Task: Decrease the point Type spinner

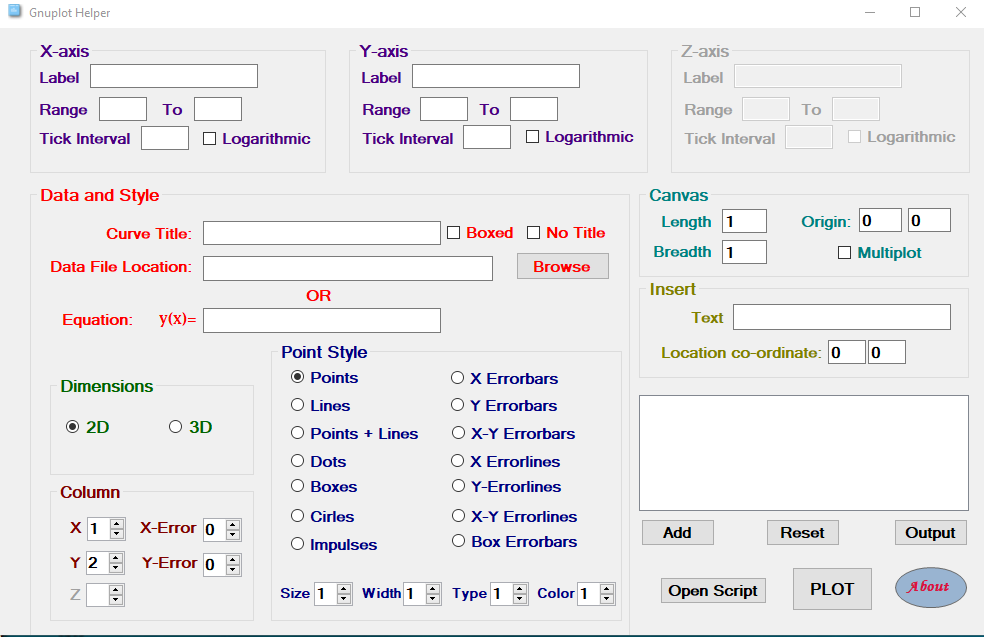Action: (x=521, y=599)
